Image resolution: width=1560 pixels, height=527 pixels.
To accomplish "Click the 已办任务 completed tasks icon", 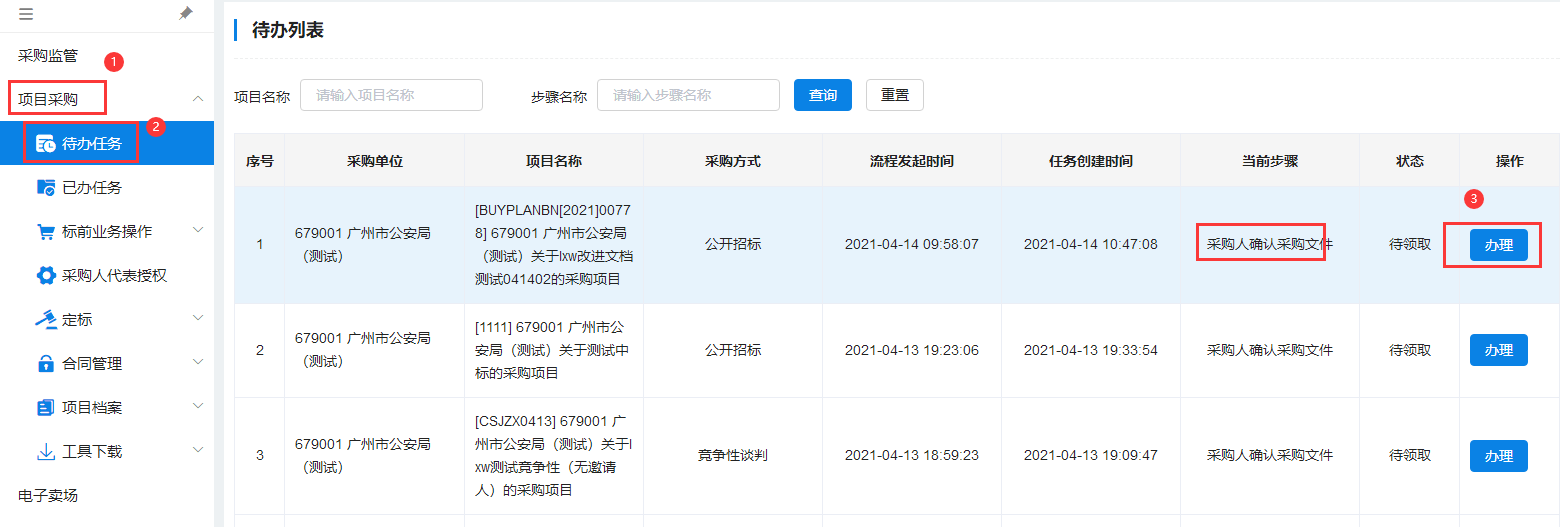I will pyautogui.click(x=46, y=187).
